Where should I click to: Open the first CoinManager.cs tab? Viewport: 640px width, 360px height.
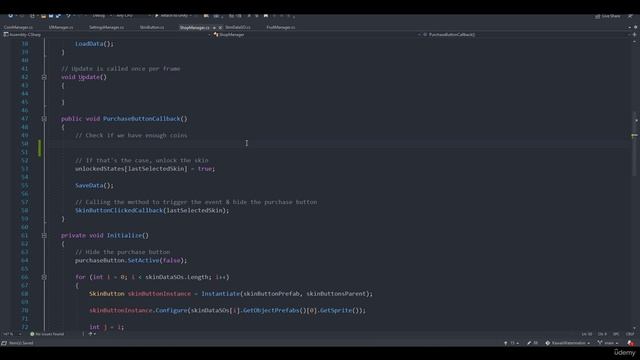pyautogui.click(x=18, y=27)
